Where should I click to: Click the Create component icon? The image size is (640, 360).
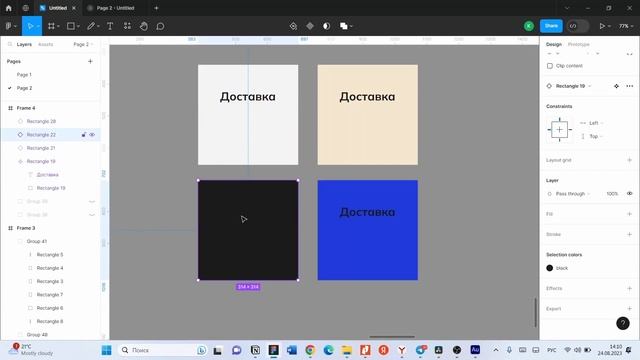pos(310,26)
